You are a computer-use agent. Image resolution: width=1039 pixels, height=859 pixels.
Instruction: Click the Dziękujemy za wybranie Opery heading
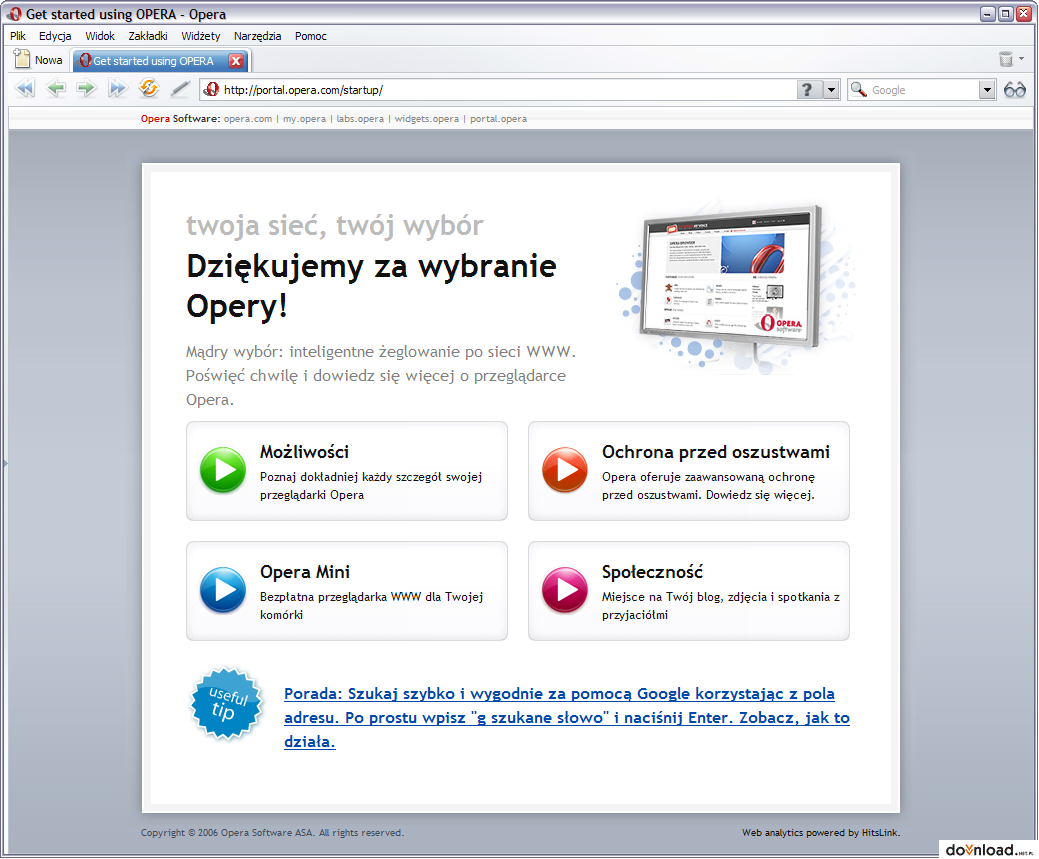371,286
